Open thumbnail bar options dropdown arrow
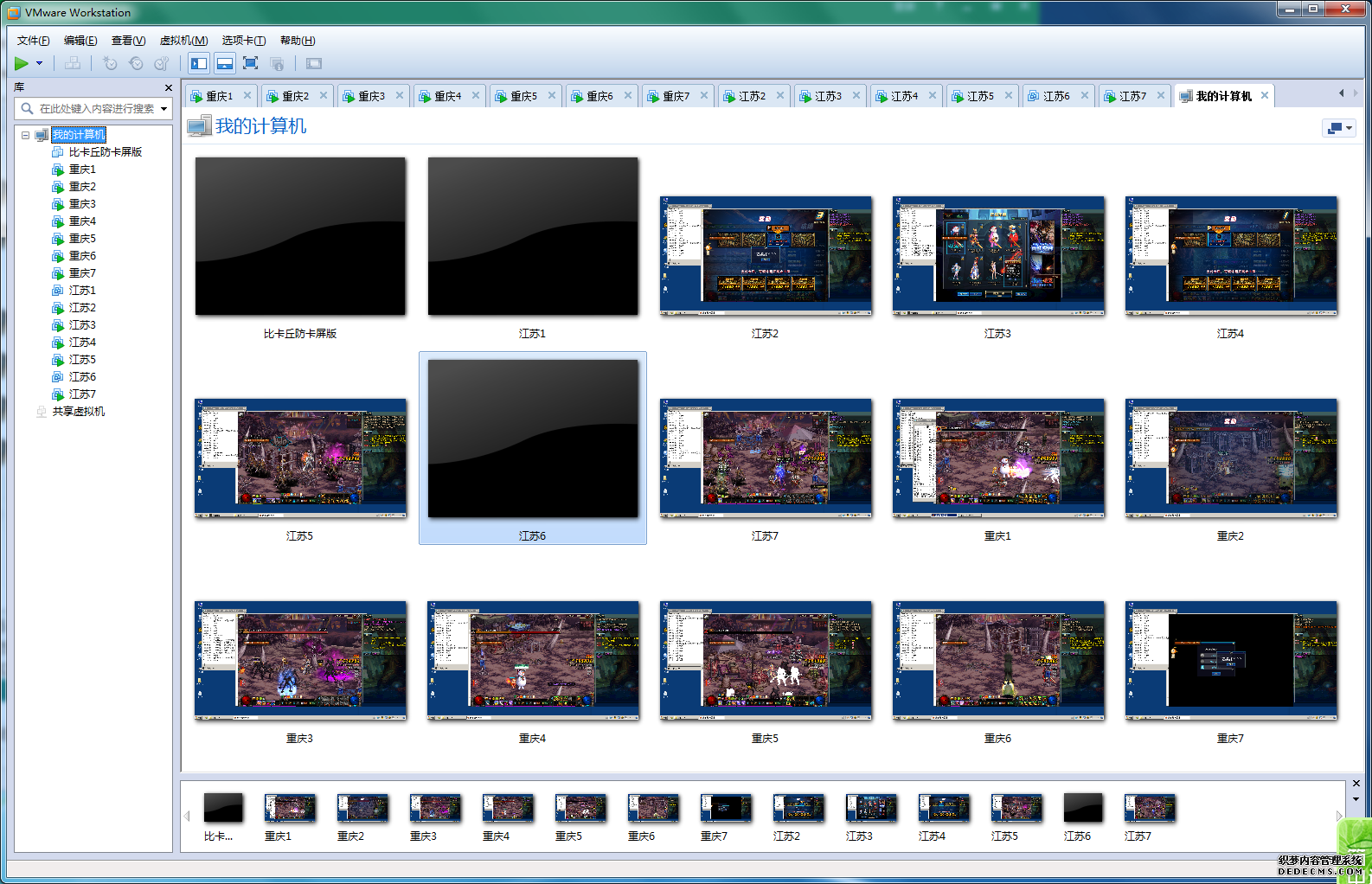 pos(1356,799)
